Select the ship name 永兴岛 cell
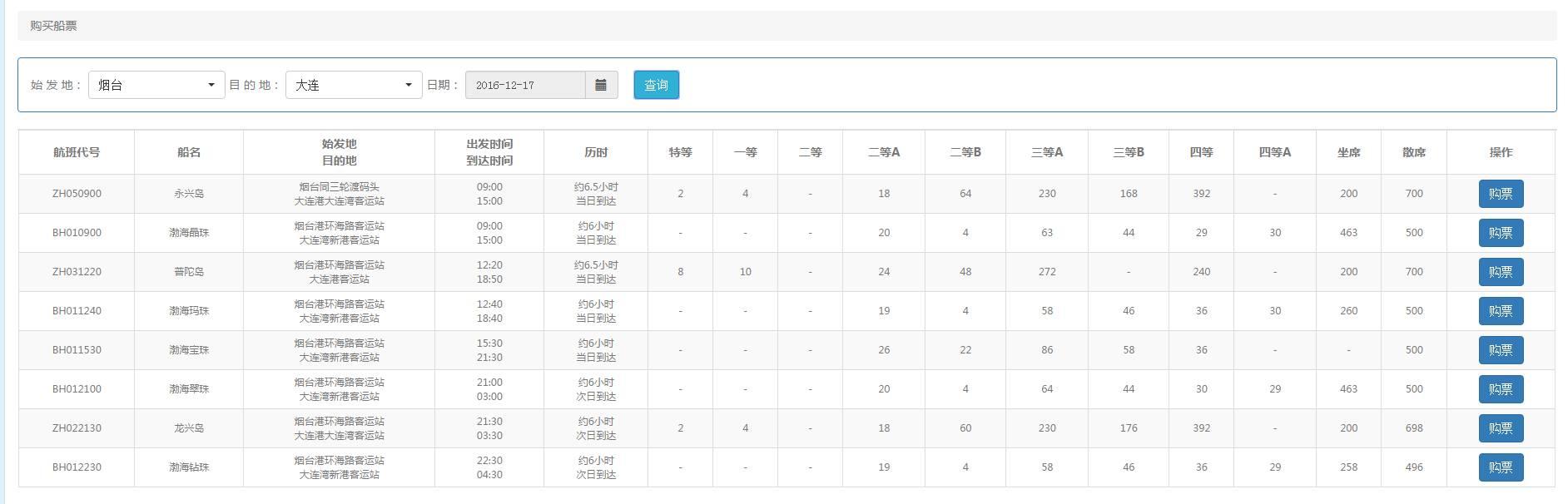The height and width of the screenshot is (504, 1568). click(x=189, y=194)
